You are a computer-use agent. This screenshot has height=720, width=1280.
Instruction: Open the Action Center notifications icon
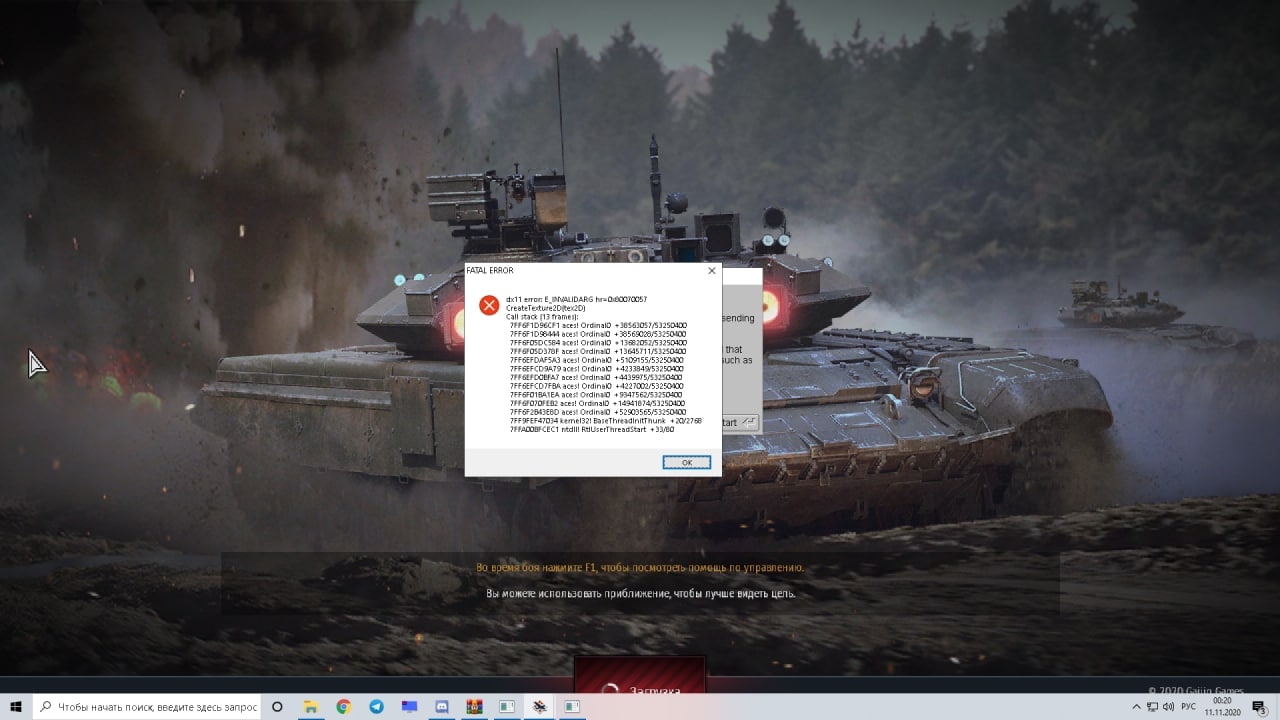[x=1258, y=706]
